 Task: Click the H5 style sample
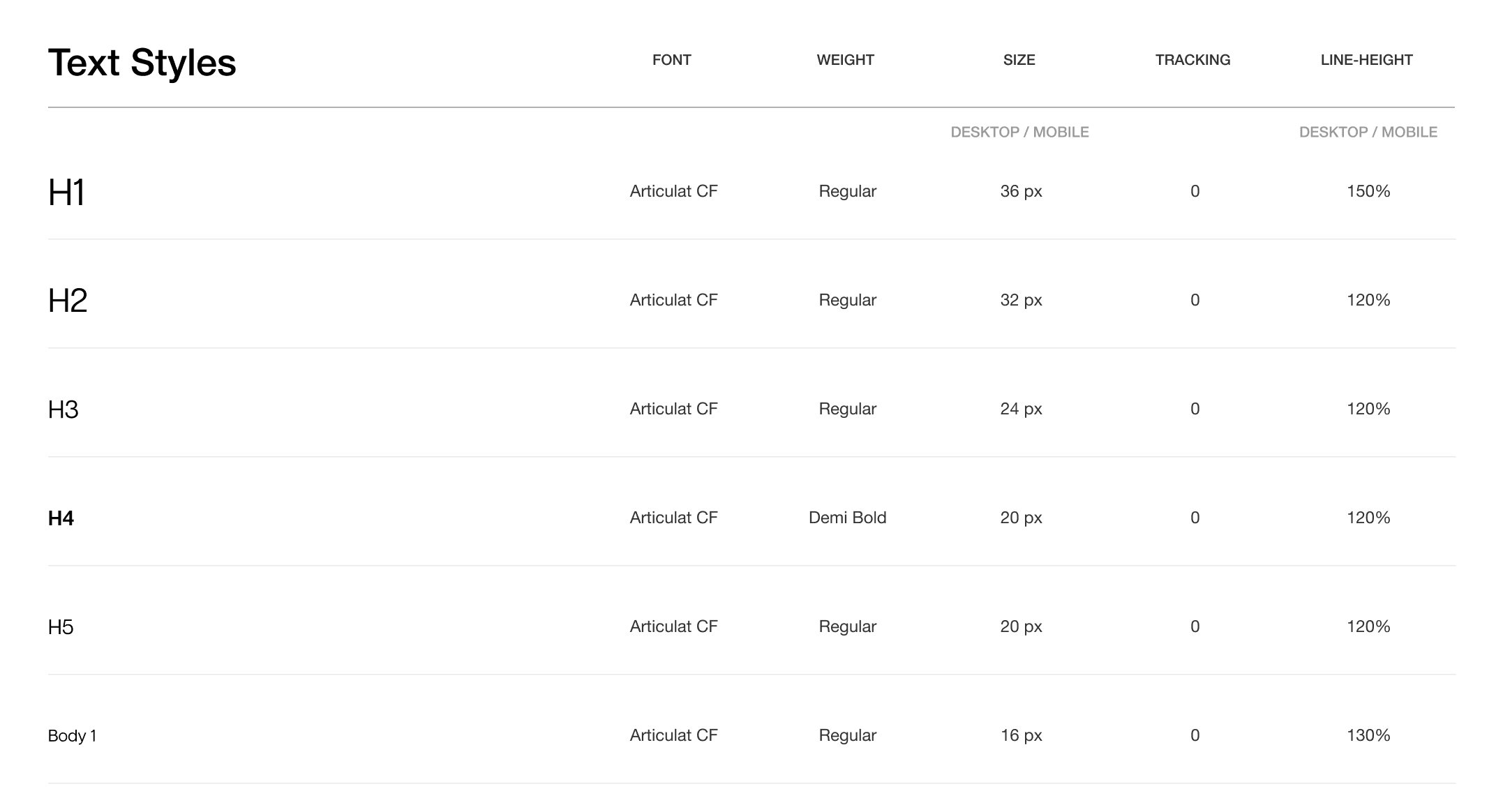coord(61,627)
